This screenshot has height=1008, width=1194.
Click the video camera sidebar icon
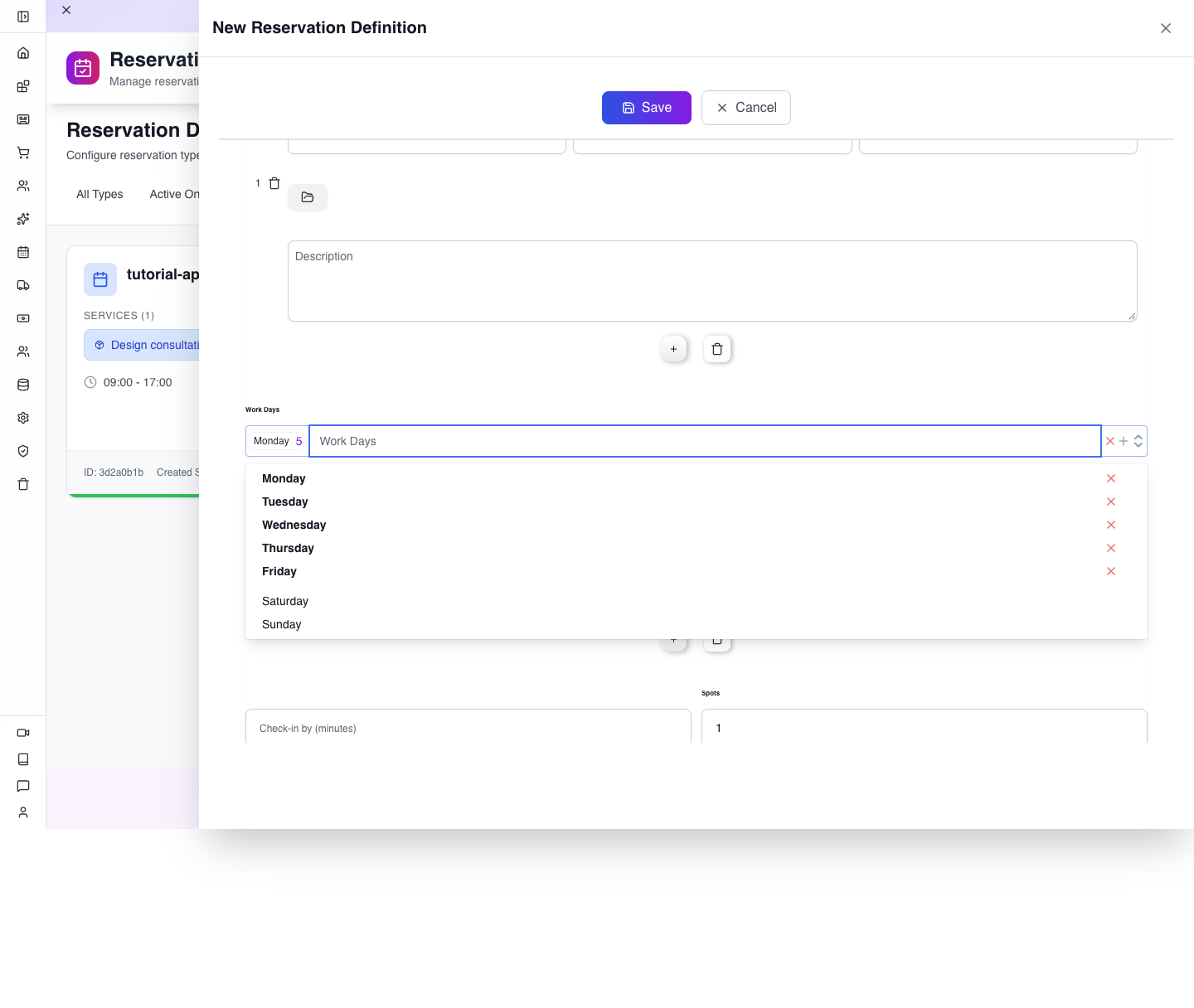tap(23, 733)
